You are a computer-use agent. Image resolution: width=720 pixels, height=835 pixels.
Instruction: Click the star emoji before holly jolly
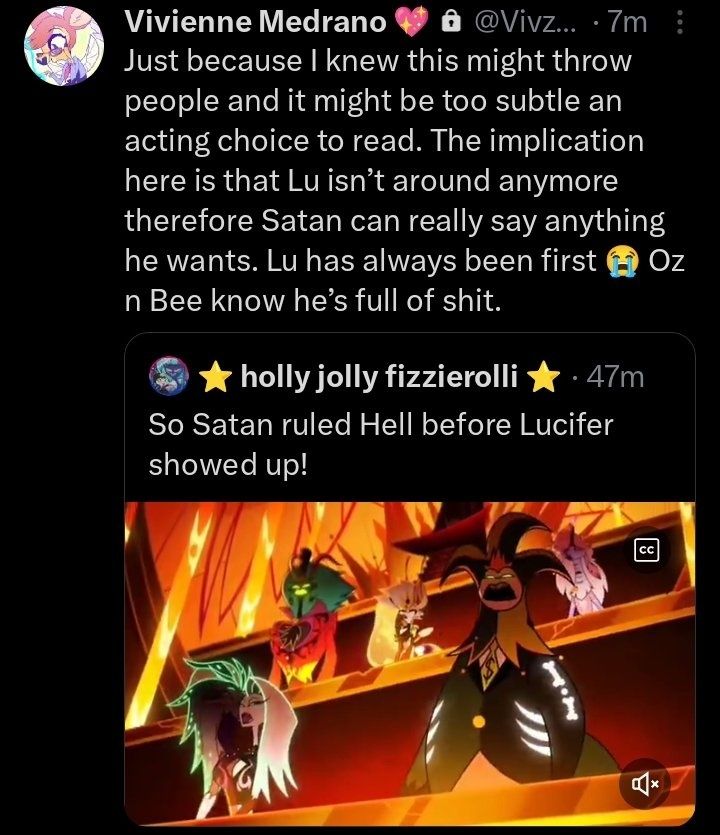click(215, 376)
